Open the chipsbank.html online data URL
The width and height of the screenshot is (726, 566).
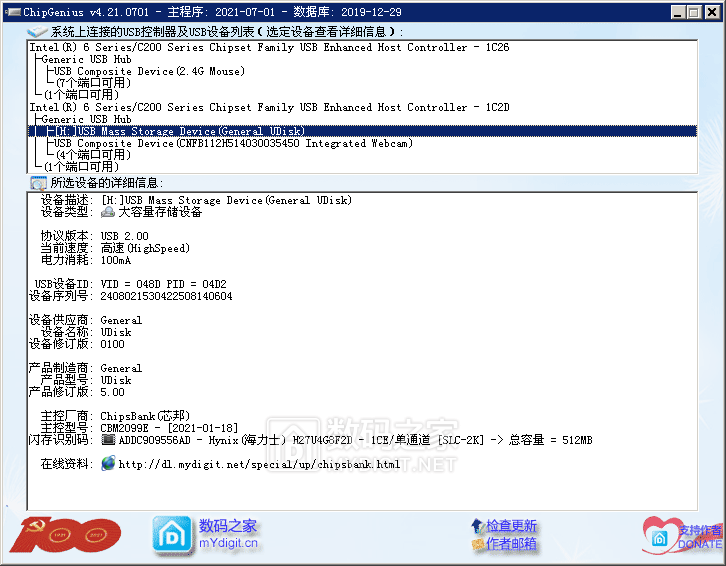point(259,464)
